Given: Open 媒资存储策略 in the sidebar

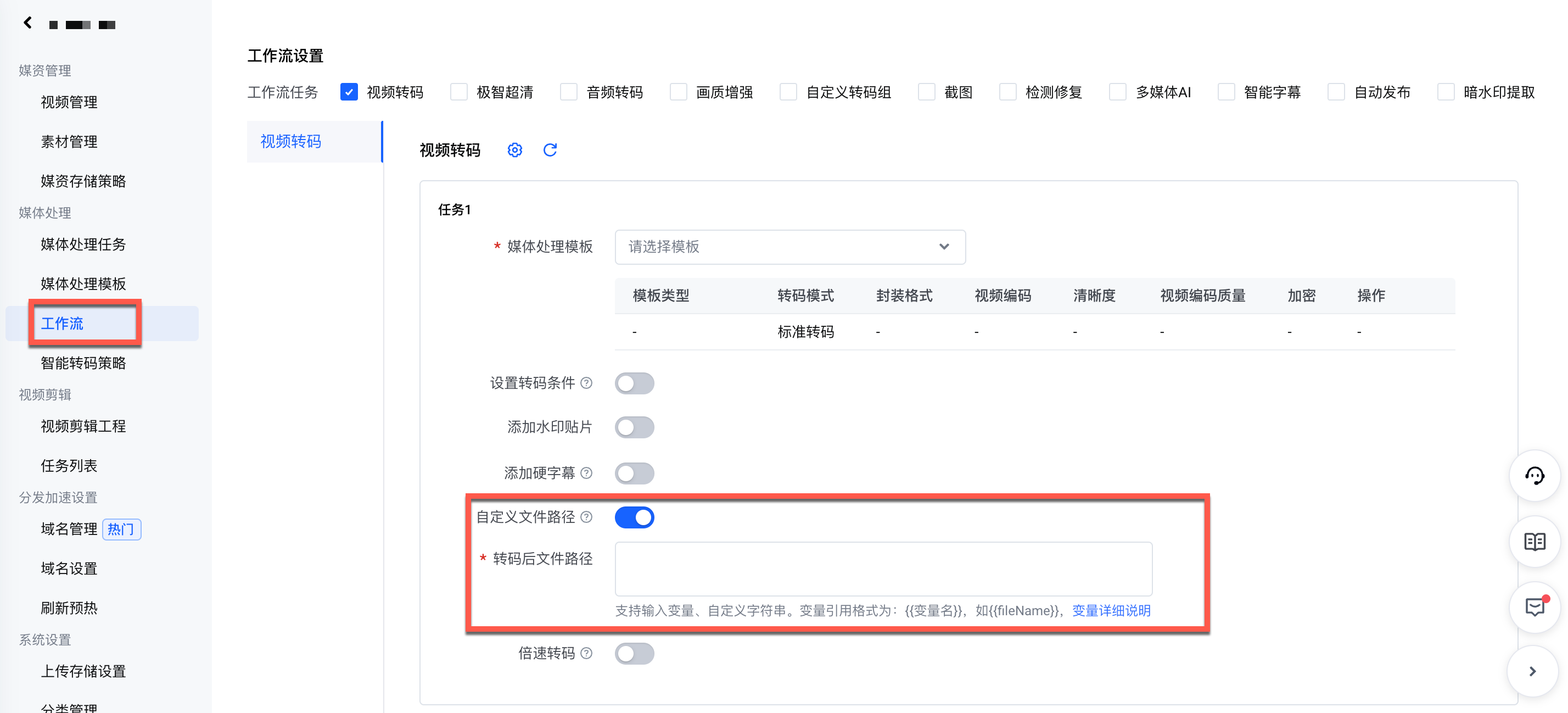Looking at the screenshot, I should (x=83, y=181).
